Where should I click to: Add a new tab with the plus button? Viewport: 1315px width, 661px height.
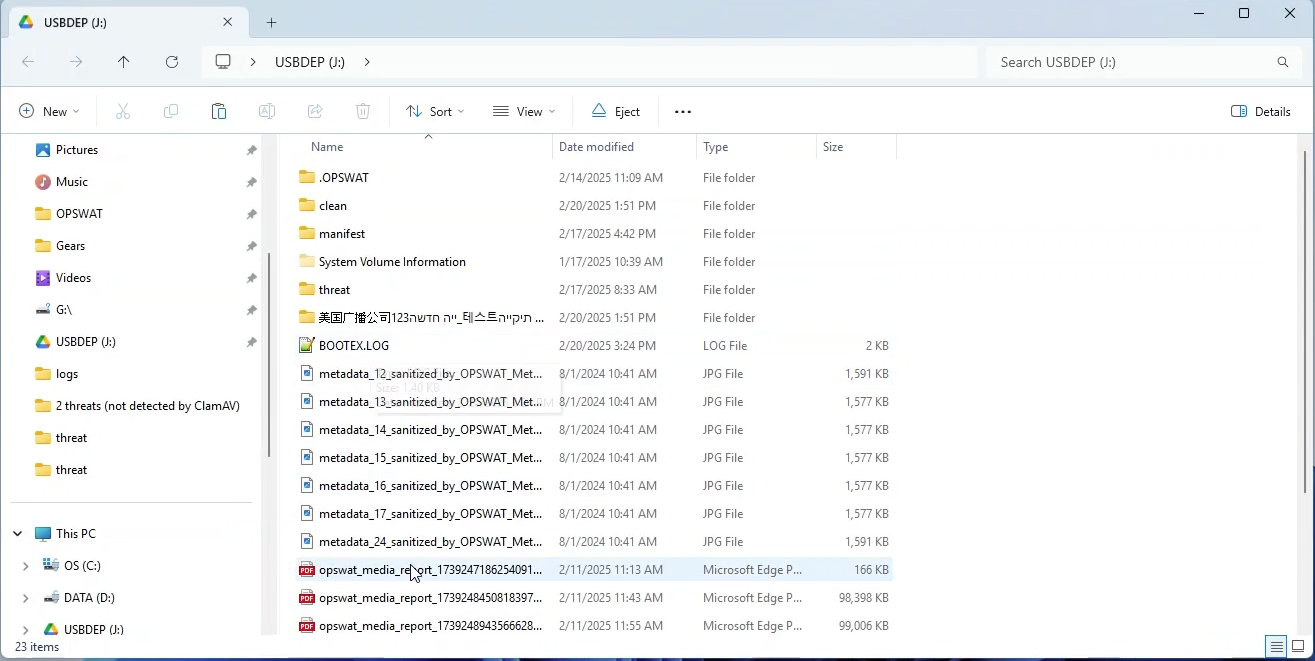[271, 22]
